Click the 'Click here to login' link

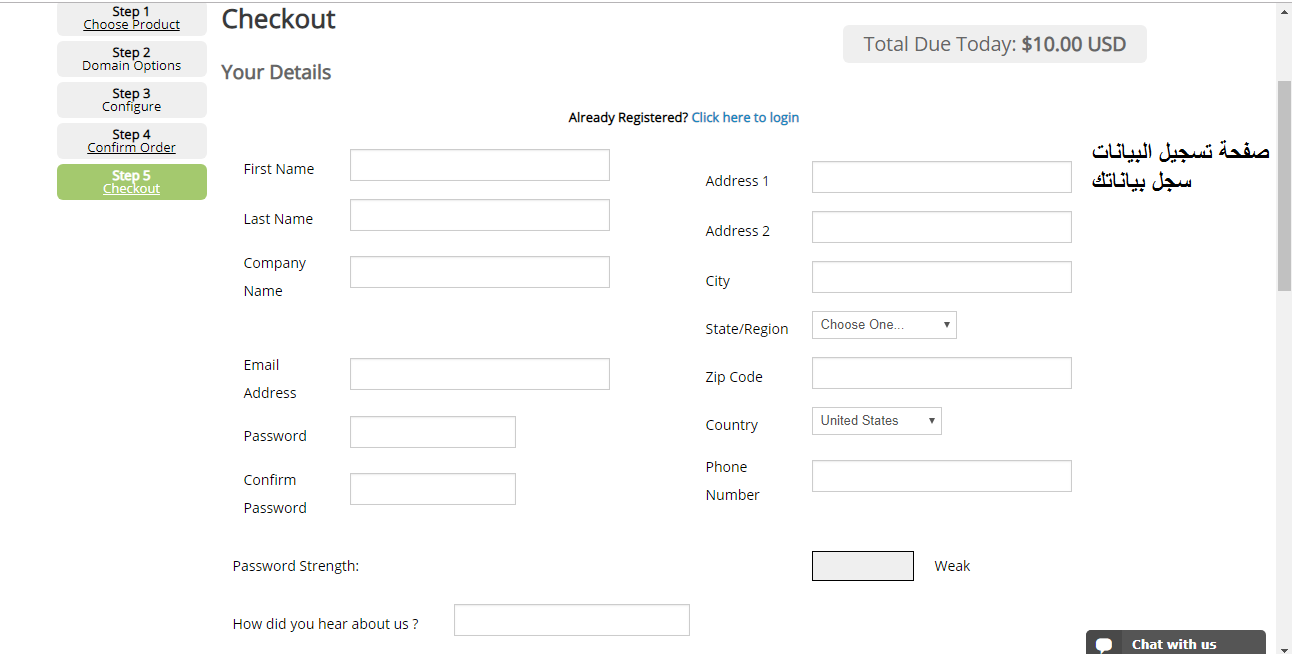pos(745,118)
